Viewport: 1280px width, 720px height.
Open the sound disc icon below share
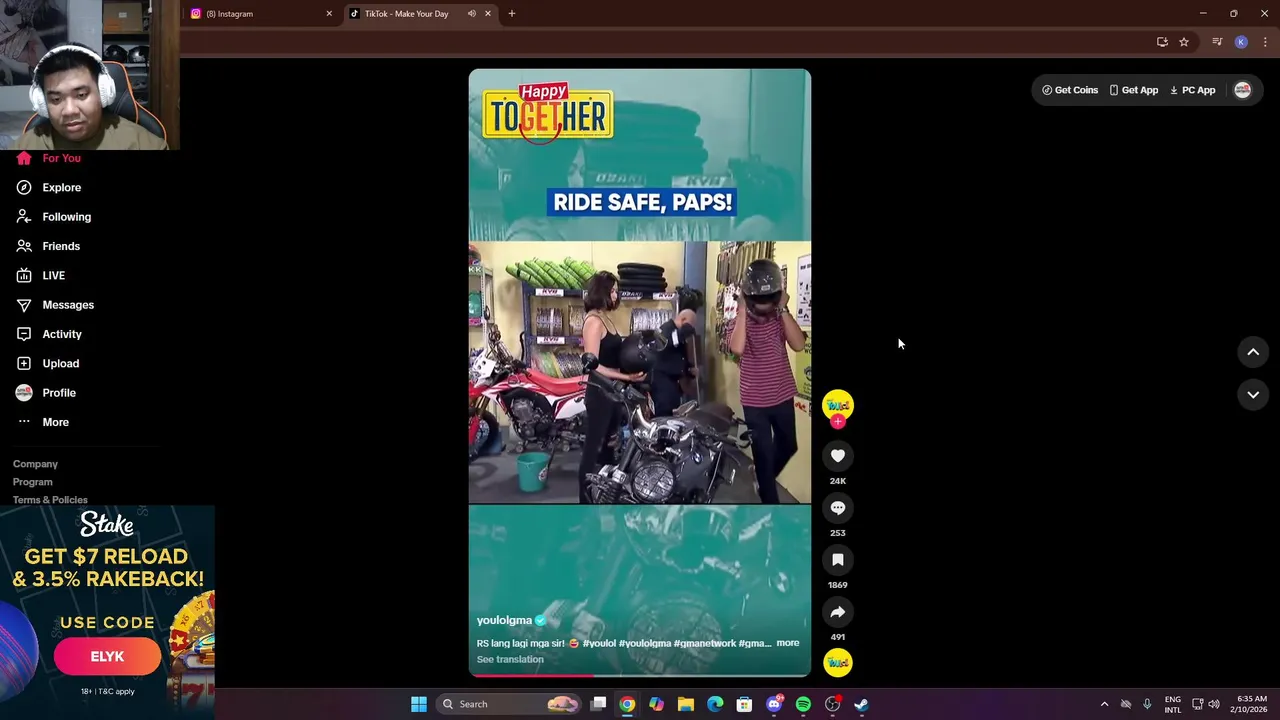838,662
